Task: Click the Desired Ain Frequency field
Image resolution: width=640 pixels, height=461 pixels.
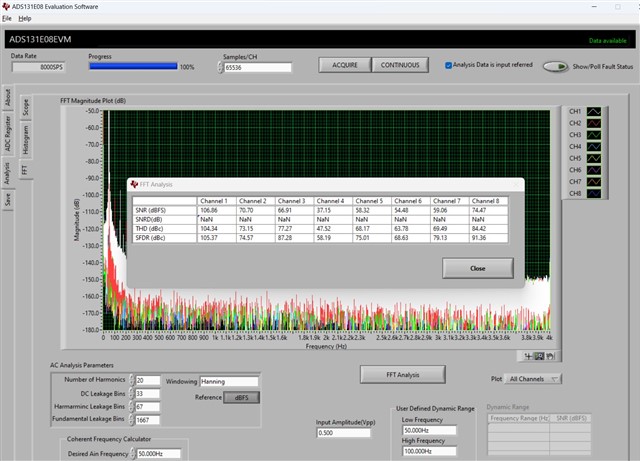Action: [x=158, y=454]
